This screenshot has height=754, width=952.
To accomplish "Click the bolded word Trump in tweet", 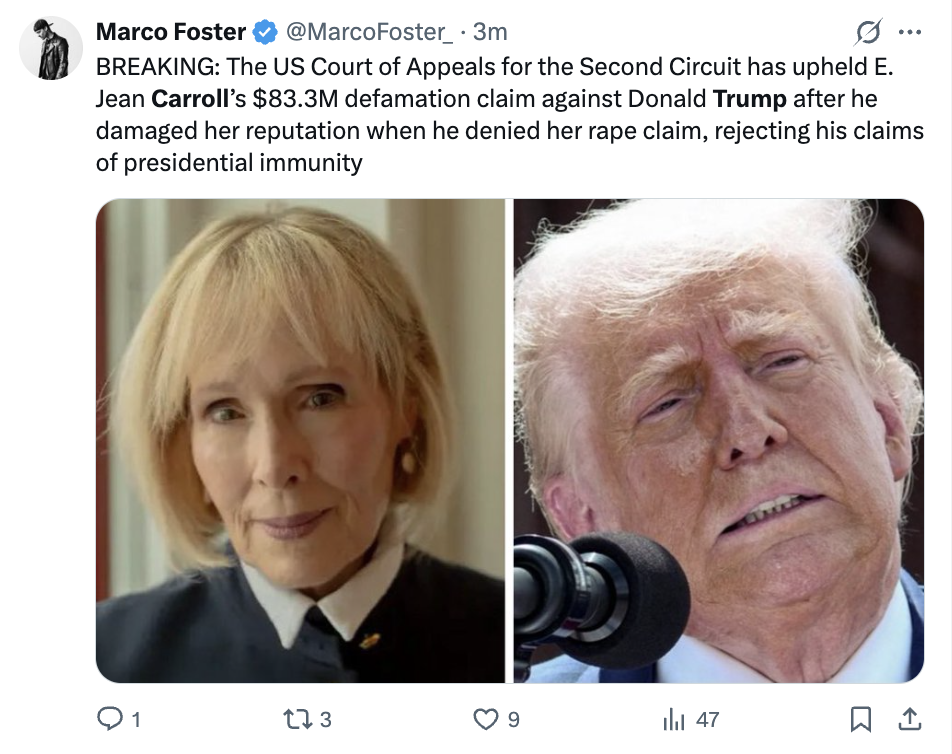I will point(749,99).
